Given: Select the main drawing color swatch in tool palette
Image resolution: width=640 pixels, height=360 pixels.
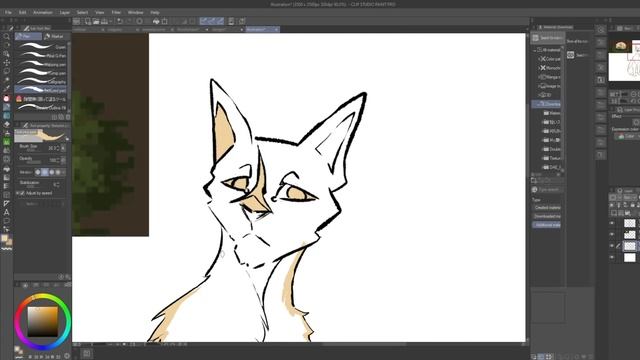Looking at the screenshot, I should pos(4,238).
